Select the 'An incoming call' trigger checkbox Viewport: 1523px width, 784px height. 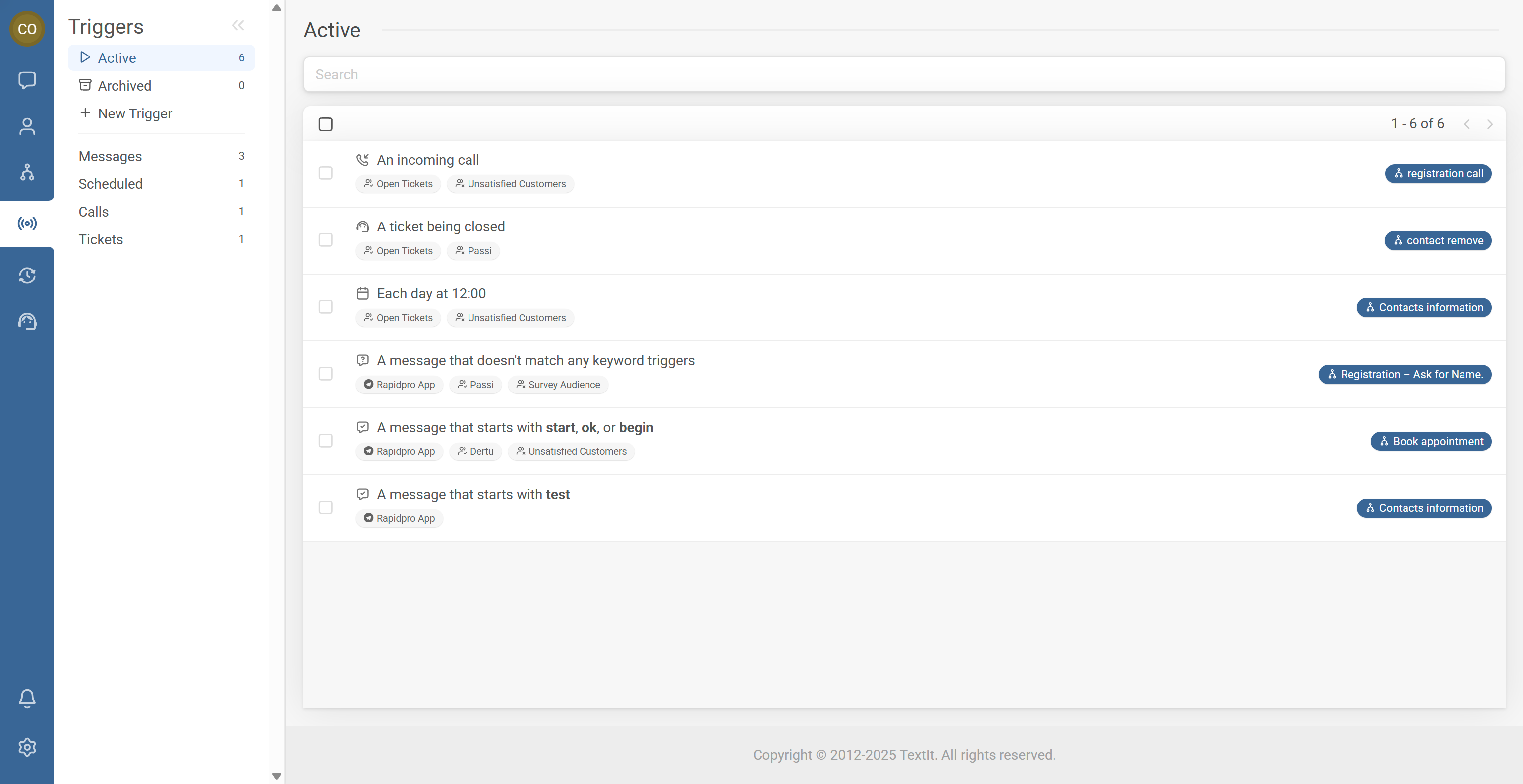325,173
